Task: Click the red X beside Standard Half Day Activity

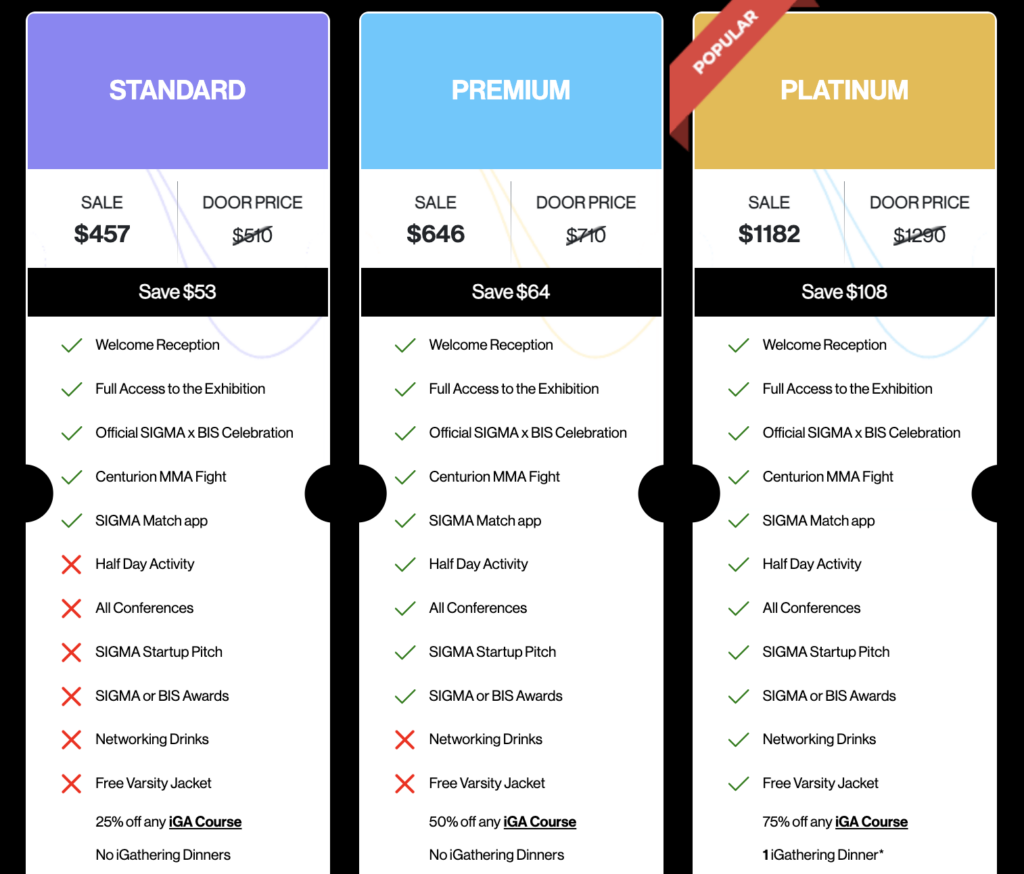Action: pos(71,564)
